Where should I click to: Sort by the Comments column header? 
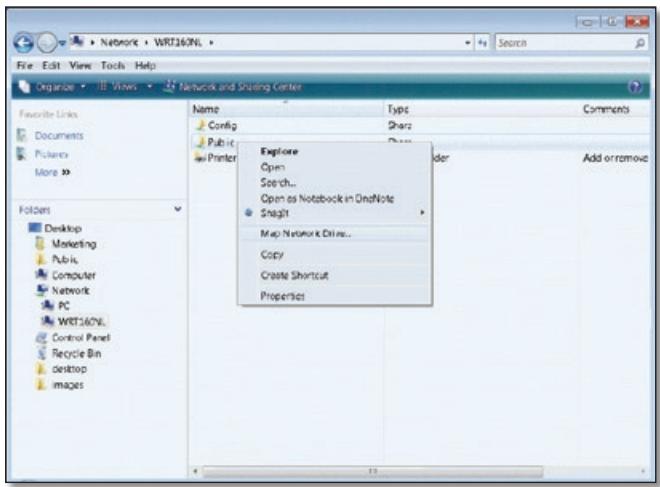[615, 109]
